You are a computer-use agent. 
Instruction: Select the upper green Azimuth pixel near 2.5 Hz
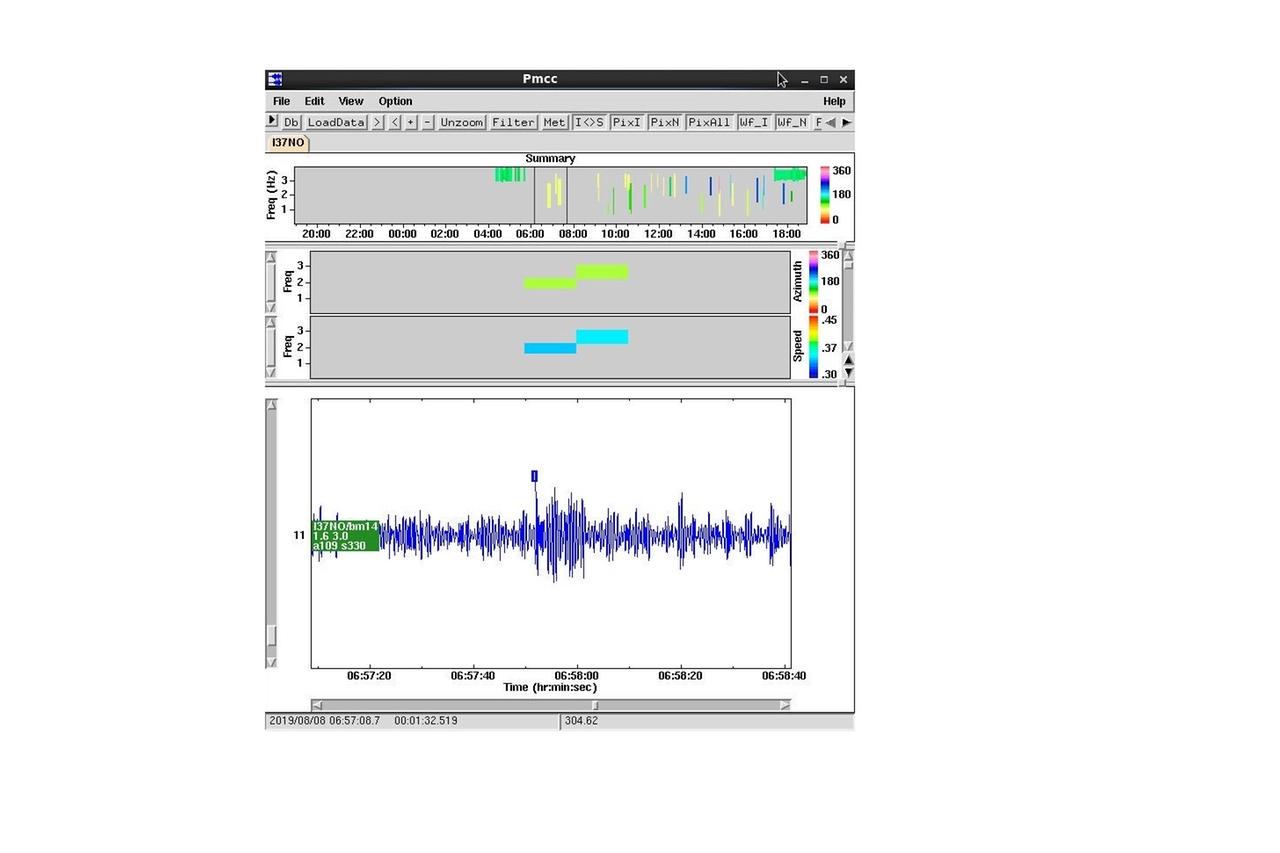coord(602,272)
